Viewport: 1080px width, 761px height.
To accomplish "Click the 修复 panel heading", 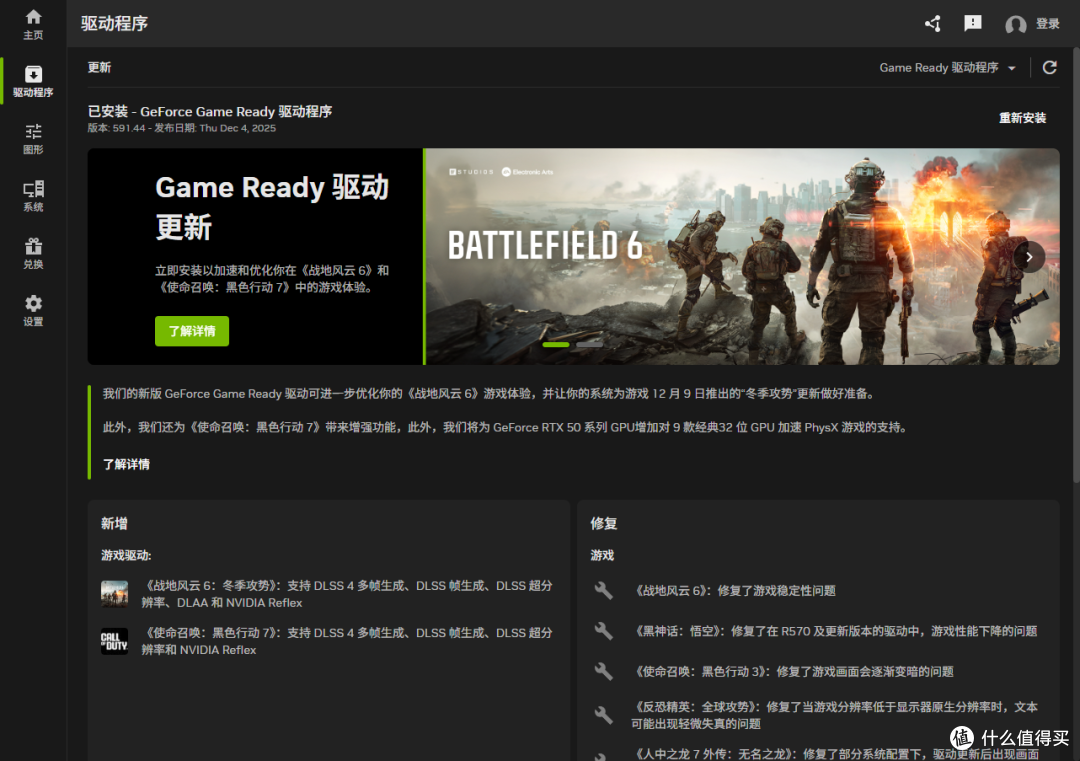I will coord(603,523).
